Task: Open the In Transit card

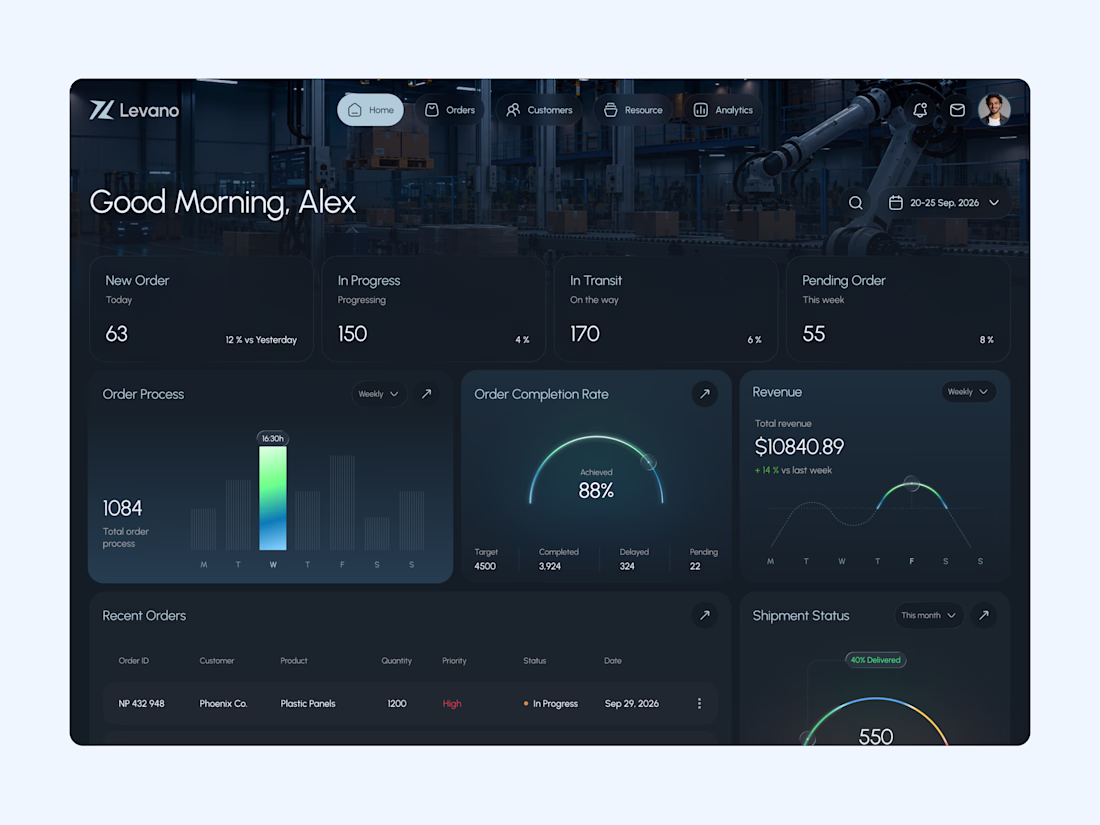Action: (x=666, y=309)
